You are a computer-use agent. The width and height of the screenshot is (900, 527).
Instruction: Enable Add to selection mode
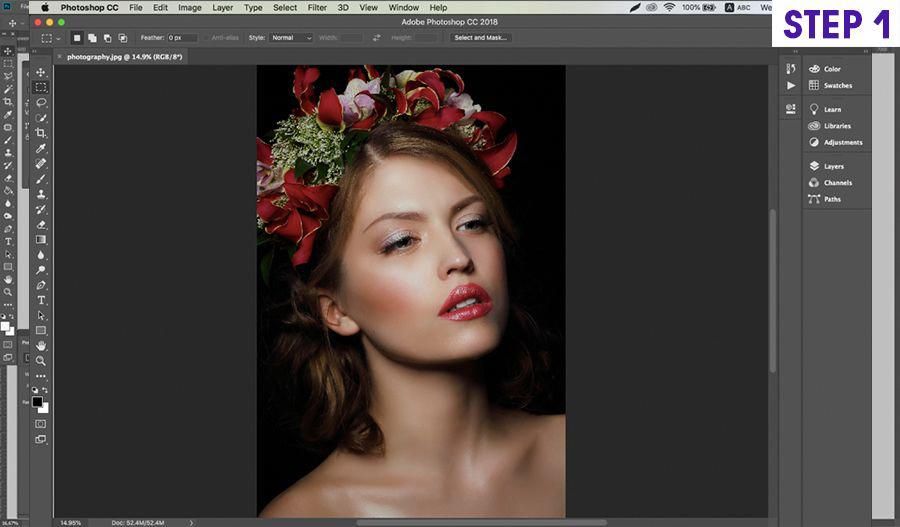click(x=90, y=38)
